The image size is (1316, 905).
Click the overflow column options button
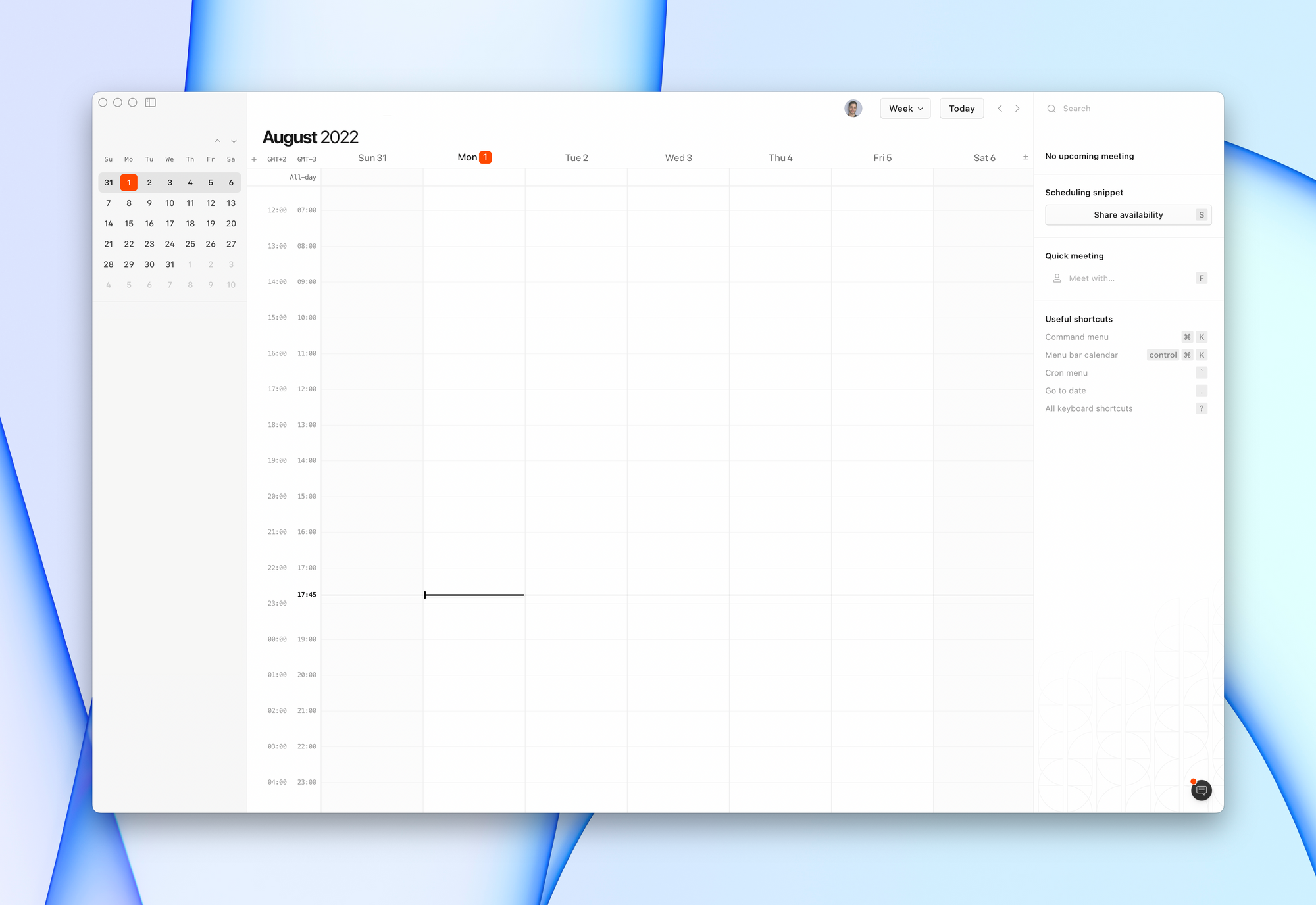coord(1025,157)
